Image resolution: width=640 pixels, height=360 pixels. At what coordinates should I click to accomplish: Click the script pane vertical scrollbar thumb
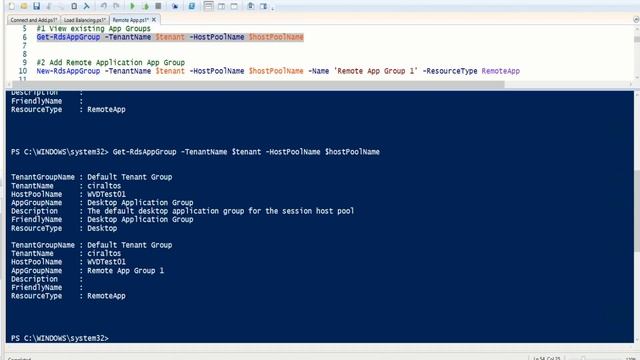click(637, 39)
